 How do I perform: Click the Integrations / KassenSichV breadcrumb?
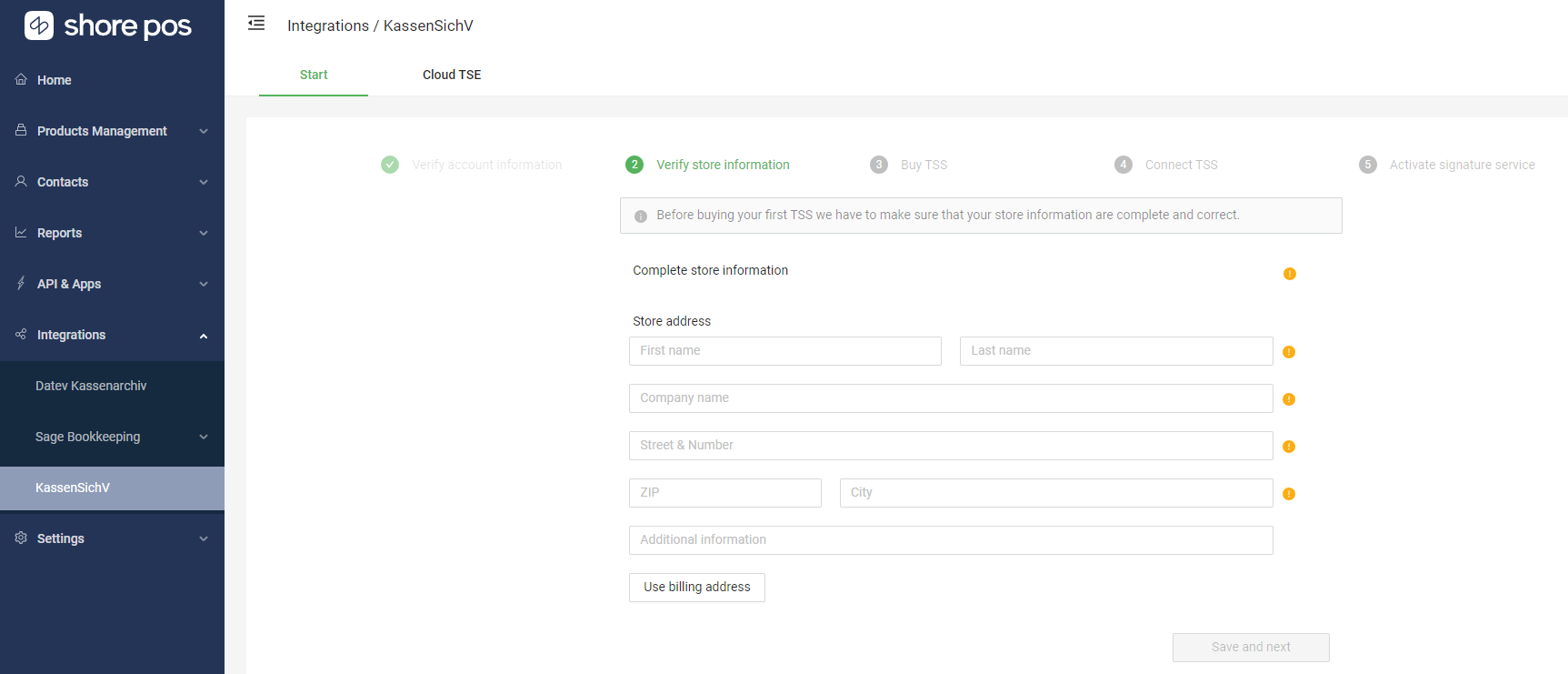click(x=380, y=25)
